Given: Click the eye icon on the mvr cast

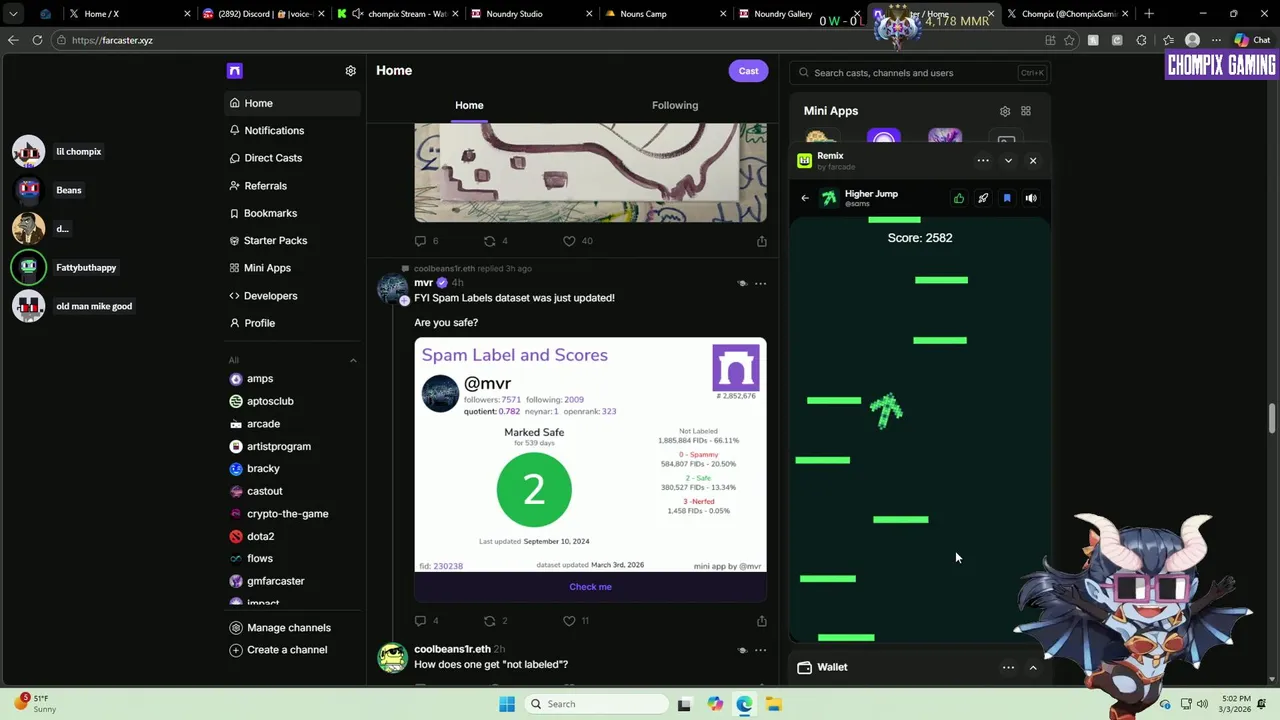Looking at the screenshot, I should pos(742,284).
